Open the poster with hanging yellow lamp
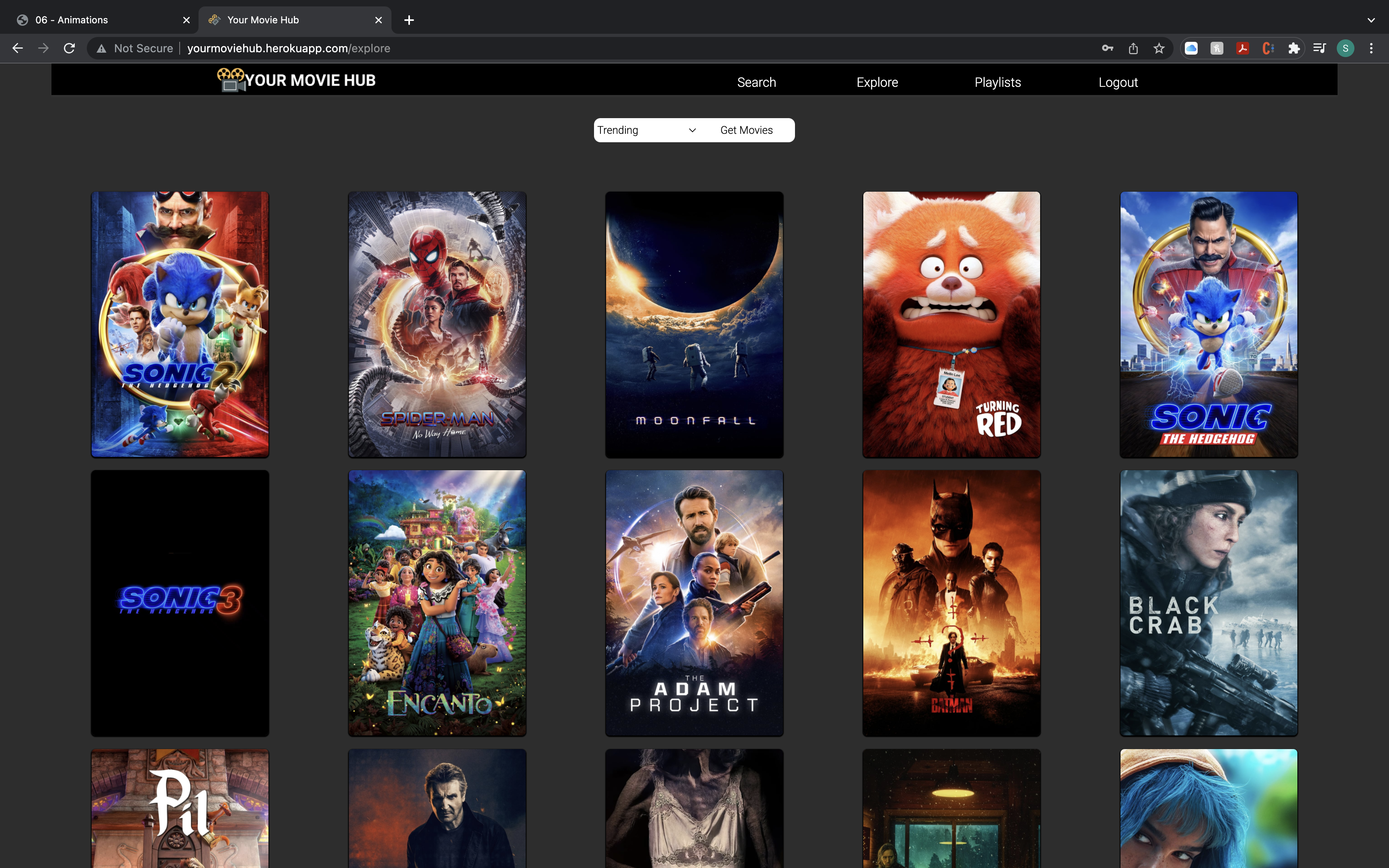This screenshot has height=868, width=1389. pos(952,808)
